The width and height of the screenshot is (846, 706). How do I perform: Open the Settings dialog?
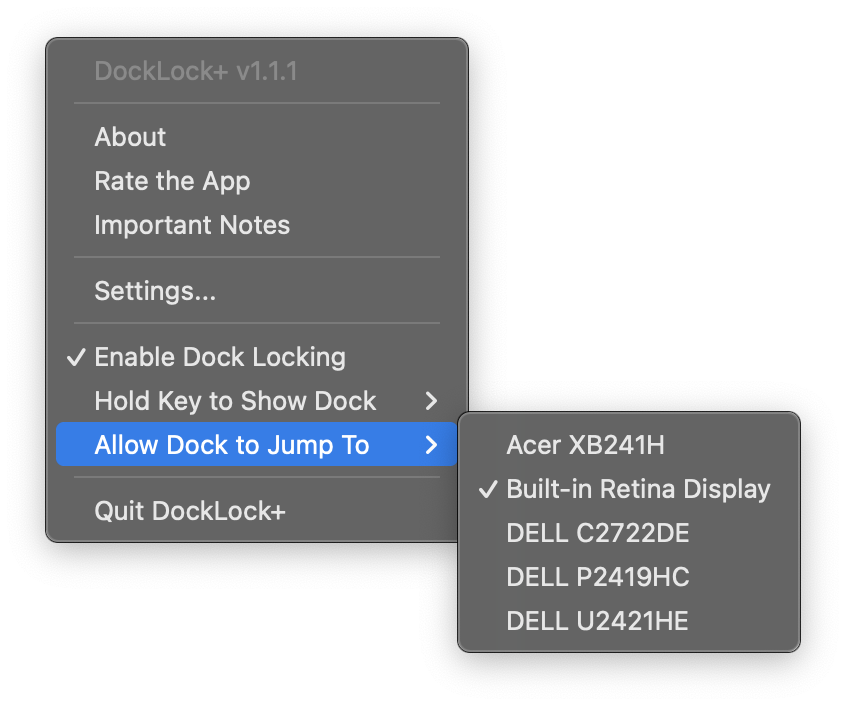pyautogui.click(x=155, y=291)
